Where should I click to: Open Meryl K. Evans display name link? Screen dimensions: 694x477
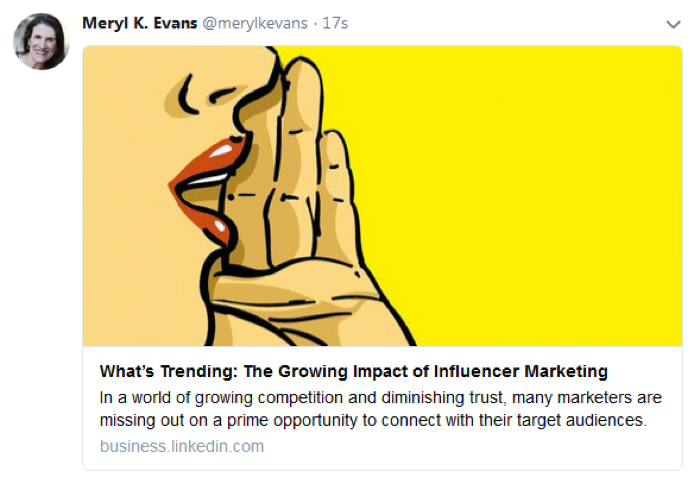click(139, 23)
